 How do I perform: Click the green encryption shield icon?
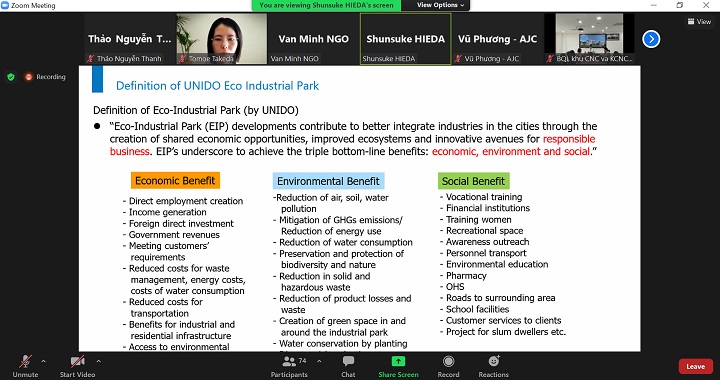(11, 77)
